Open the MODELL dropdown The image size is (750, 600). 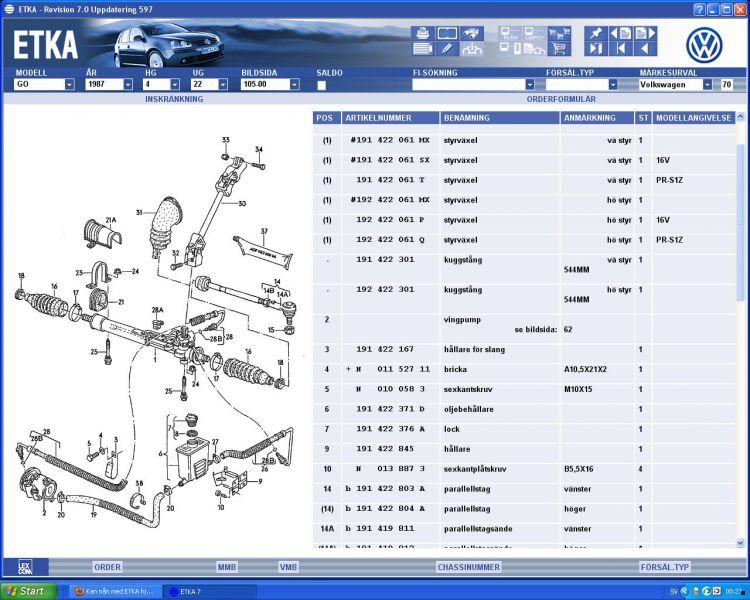click(69, 85)
